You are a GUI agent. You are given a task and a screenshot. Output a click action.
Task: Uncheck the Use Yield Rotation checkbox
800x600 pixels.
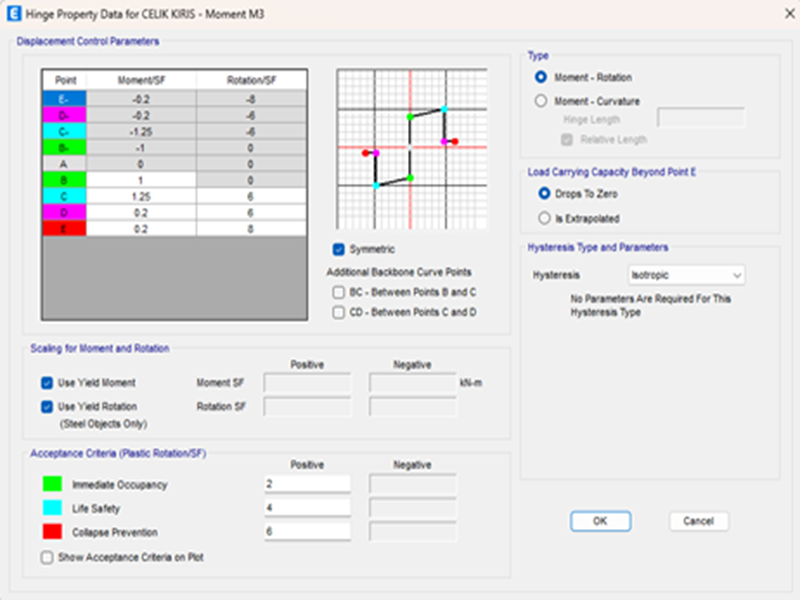coord(47,406)
